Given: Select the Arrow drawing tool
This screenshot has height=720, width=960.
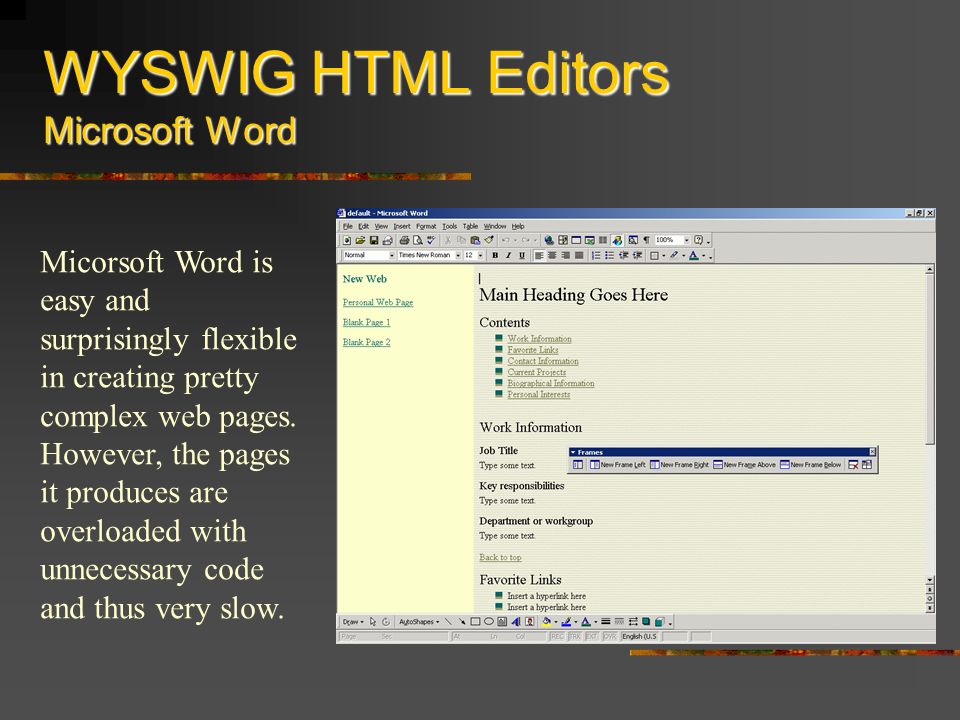Looking at the screenshot, I should 462,622.
